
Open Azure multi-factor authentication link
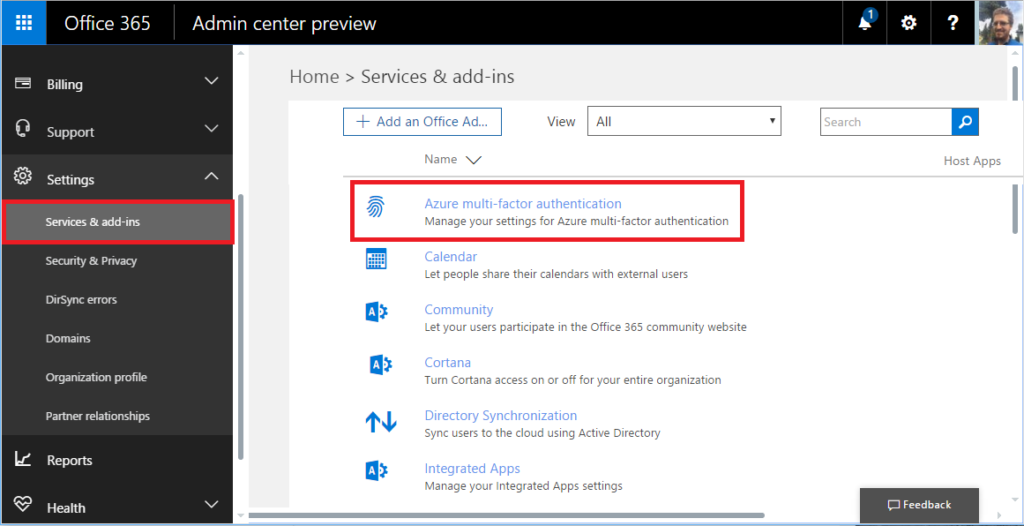(522, 203)
